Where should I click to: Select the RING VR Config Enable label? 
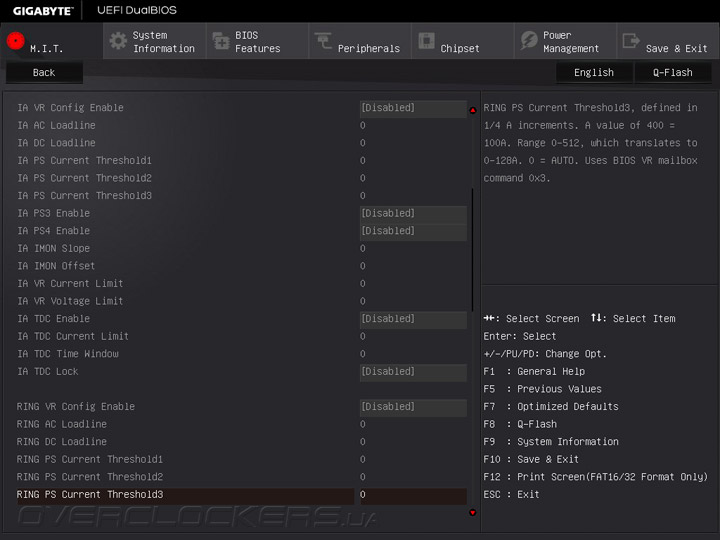(76, 407)
